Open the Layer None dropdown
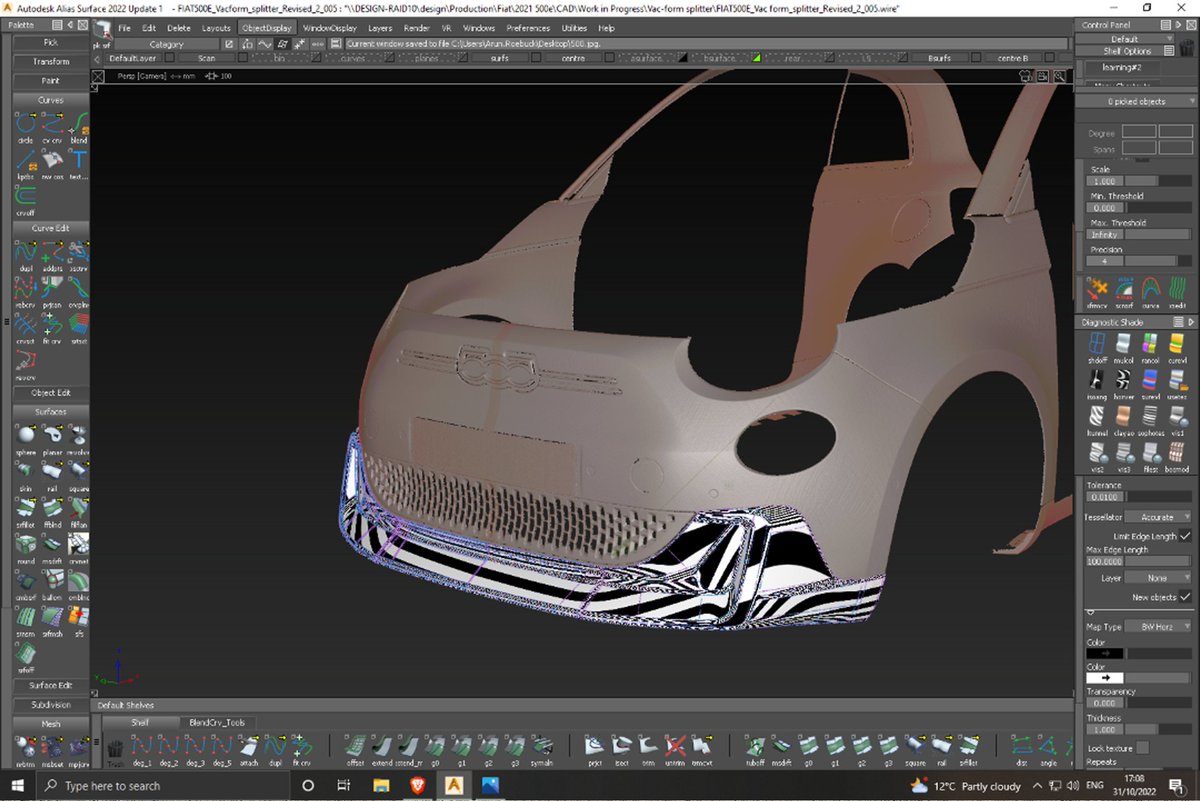Image resolution: width=1200 pixels, height=801 pixels. click(1158, 577)
